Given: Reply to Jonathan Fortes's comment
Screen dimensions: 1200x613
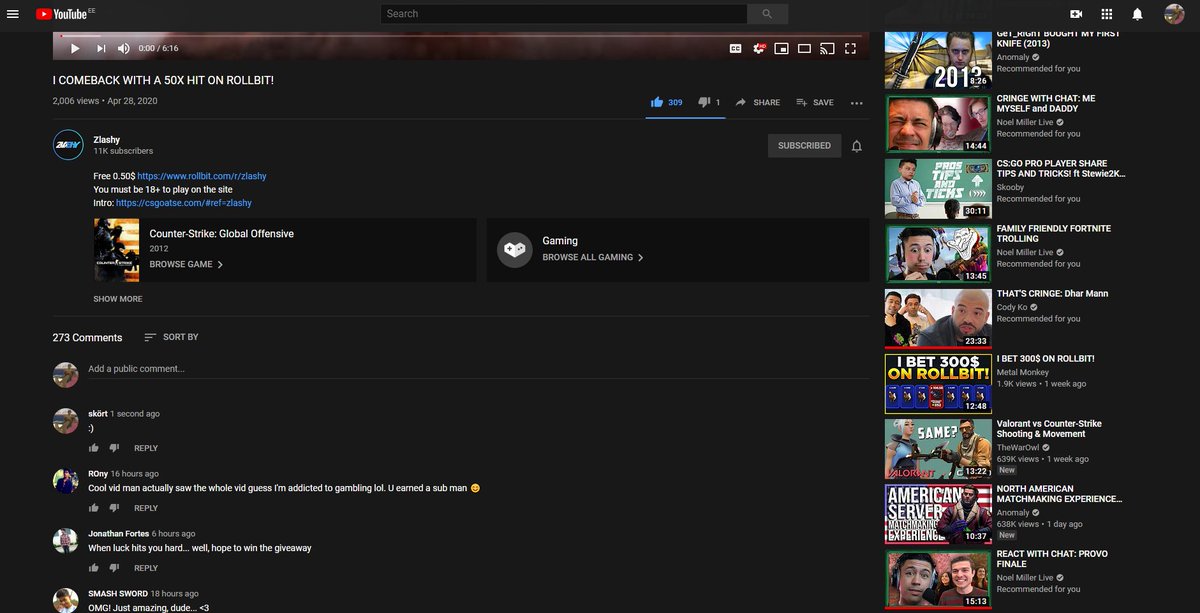Looking at the screenshot, I should click(x=146, y=568).
